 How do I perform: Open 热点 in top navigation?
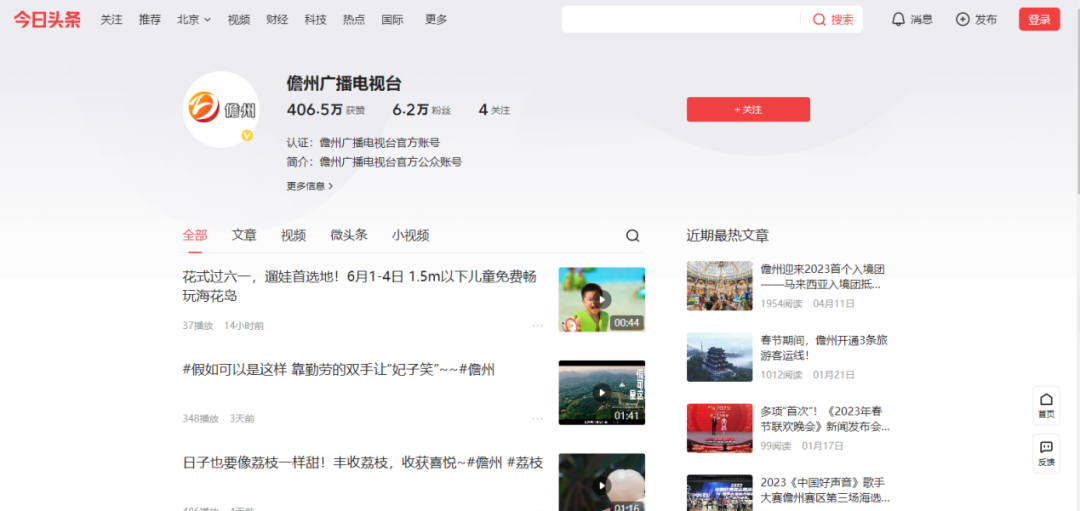click(x=354, y=19)
